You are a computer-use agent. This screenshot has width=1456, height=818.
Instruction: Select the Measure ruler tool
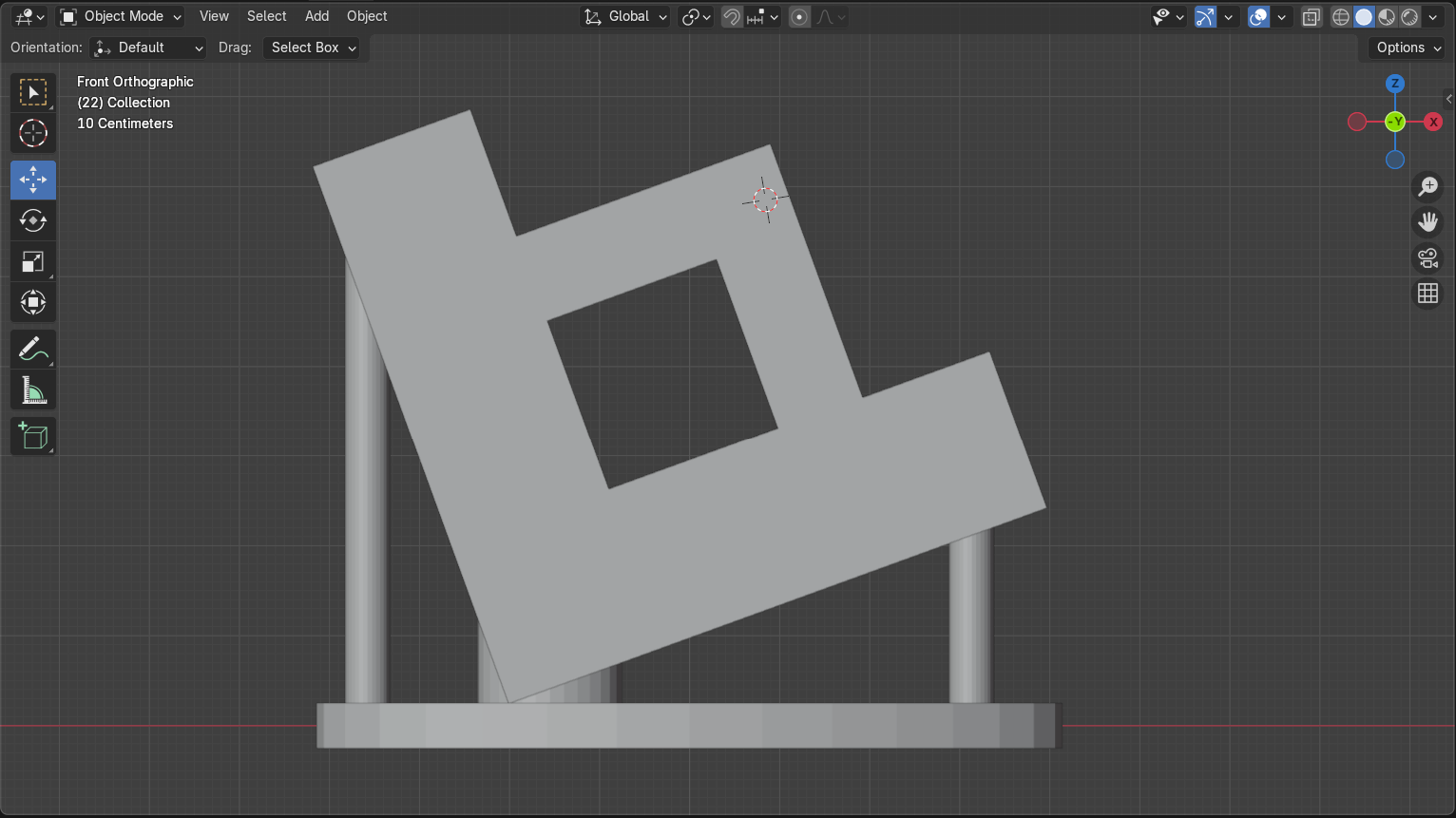[33, 390]
